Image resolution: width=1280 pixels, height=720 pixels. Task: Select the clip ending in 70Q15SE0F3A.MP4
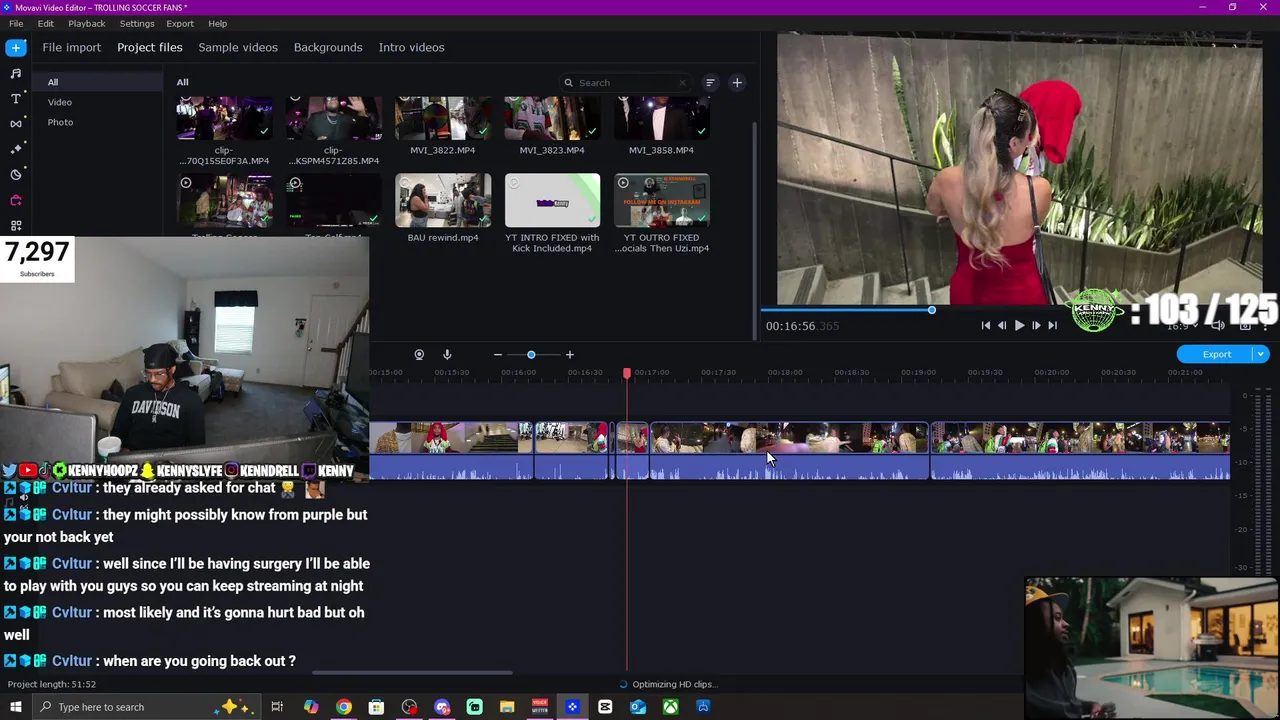[x=224, y=119]
